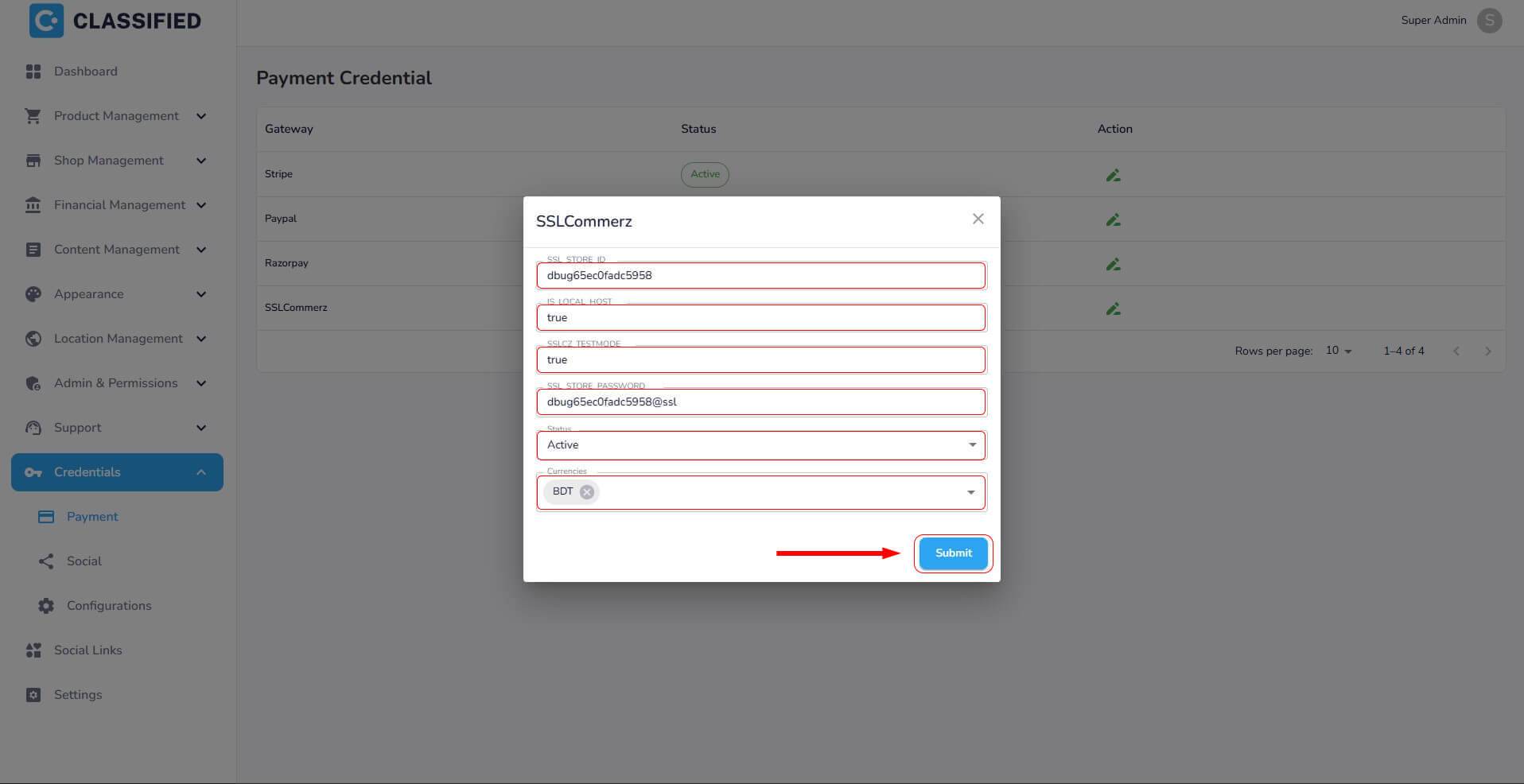1524x784 pixels.
Task: Remove the BDT currency chip
Action: click(x=587, y=491)
